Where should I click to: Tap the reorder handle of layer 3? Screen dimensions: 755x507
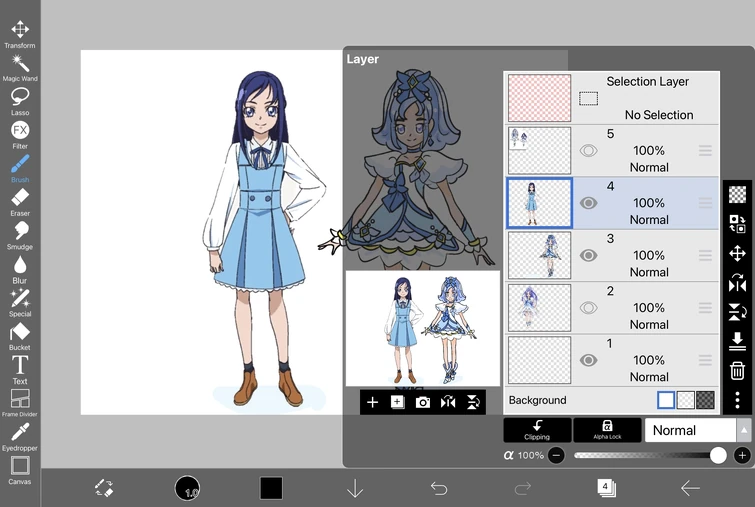point(705,255)
